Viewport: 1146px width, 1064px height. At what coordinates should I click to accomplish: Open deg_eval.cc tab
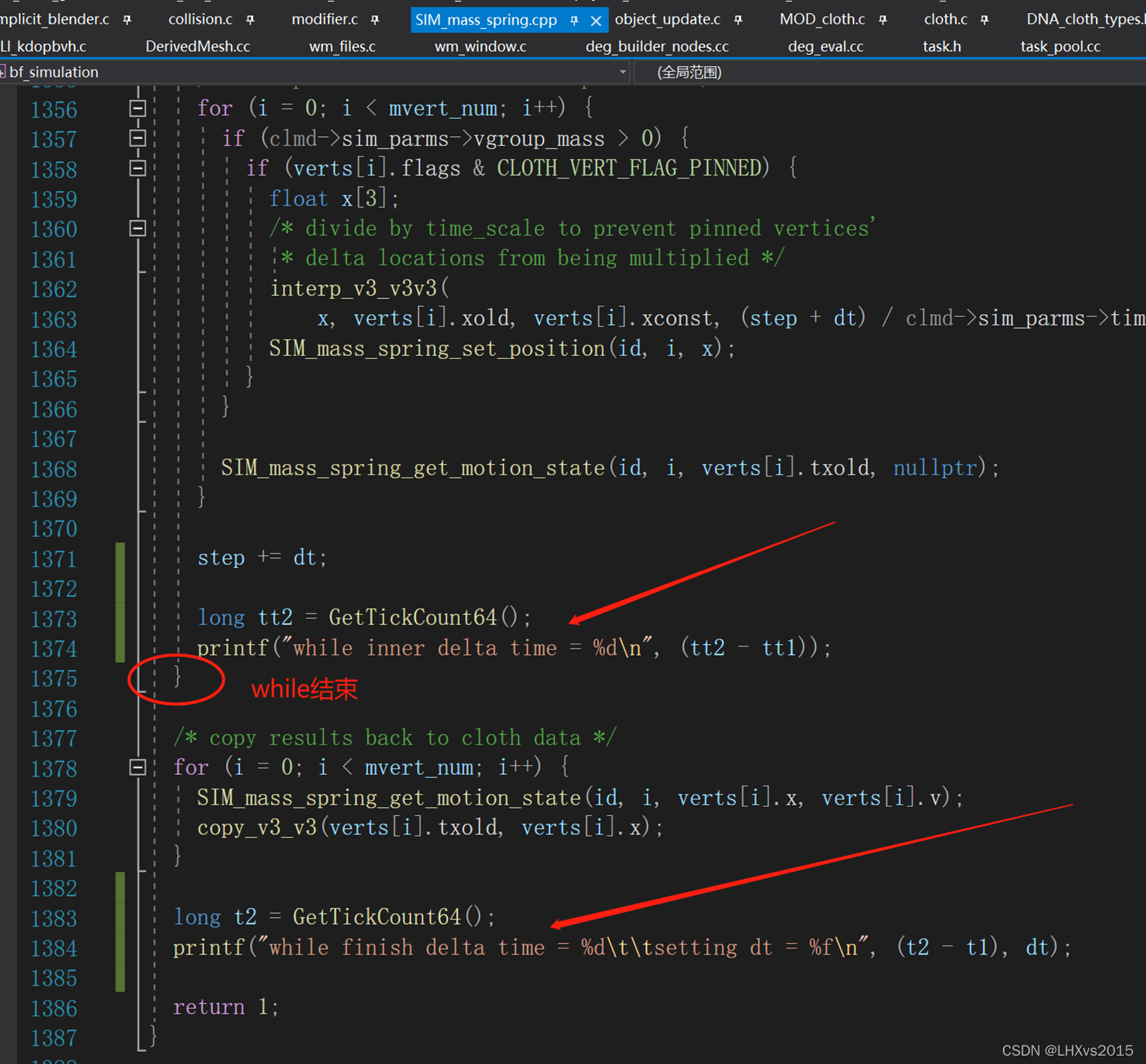click(826, 46)
